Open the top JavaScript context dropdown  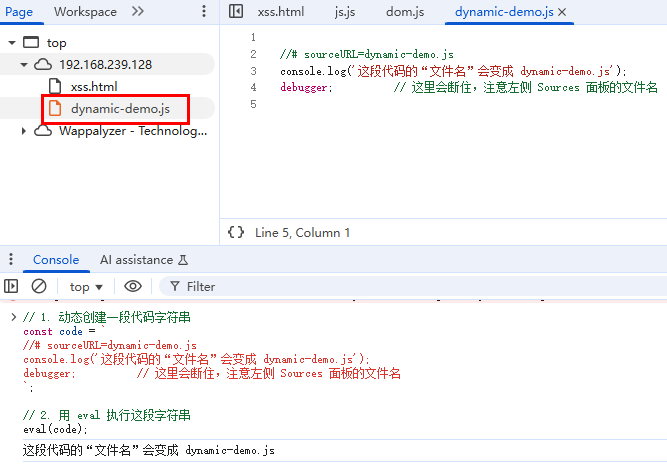(x=86, y=287)
